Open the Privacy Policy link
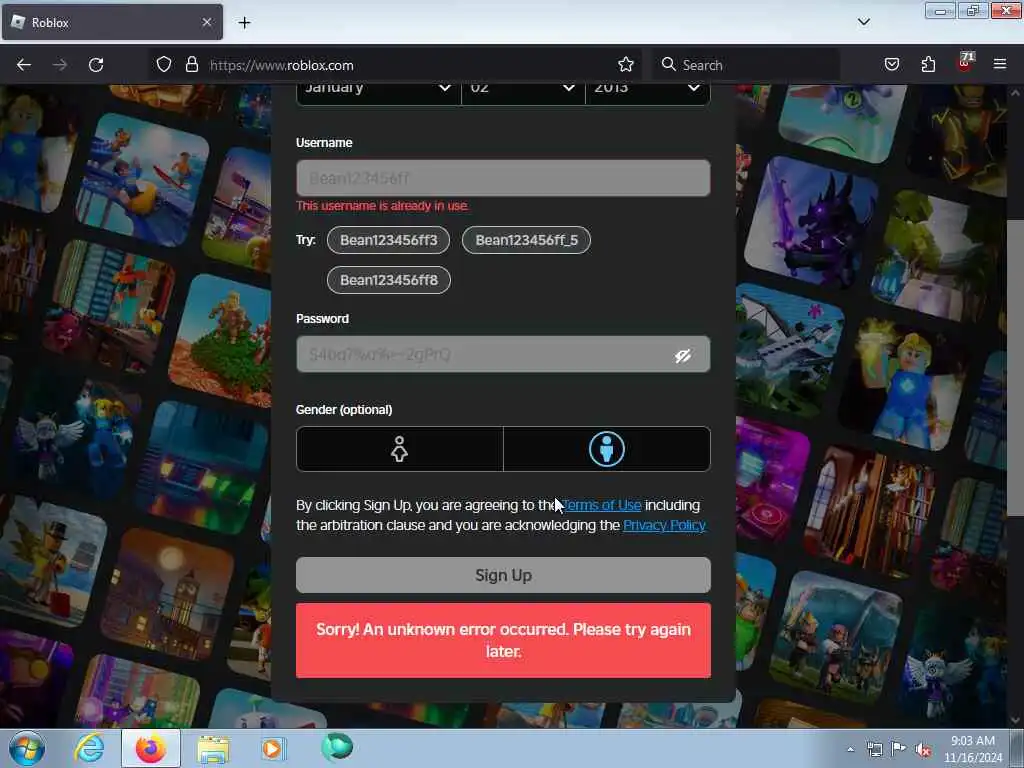The height and width of the screenshot is (768, 1024). [664, 525]
